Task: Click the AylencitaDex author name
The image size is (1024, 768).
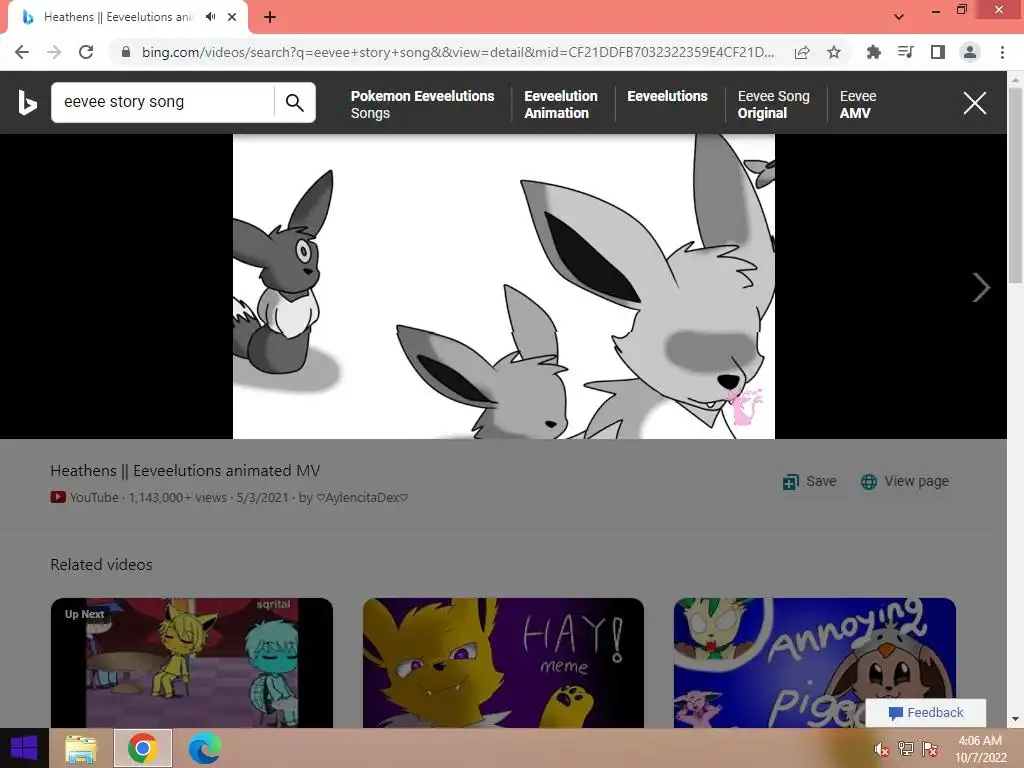Action: pos(362,498)
